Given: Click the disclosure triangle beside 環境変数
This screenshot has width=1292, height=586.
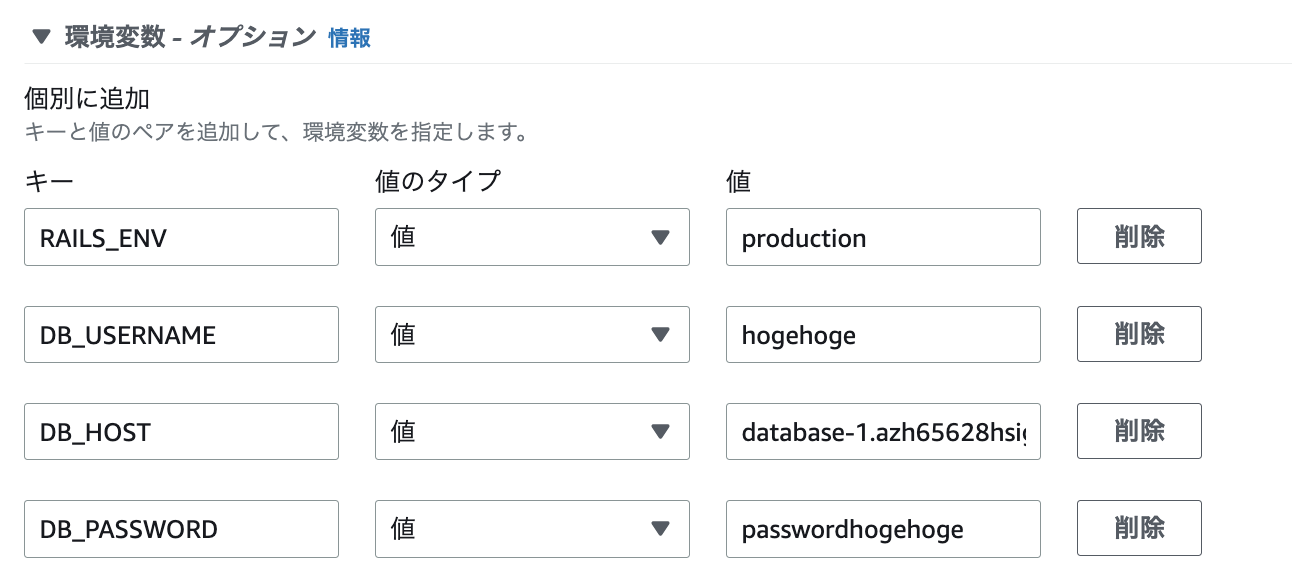Looking at the screenshot, I should click(x=37, y=34).
